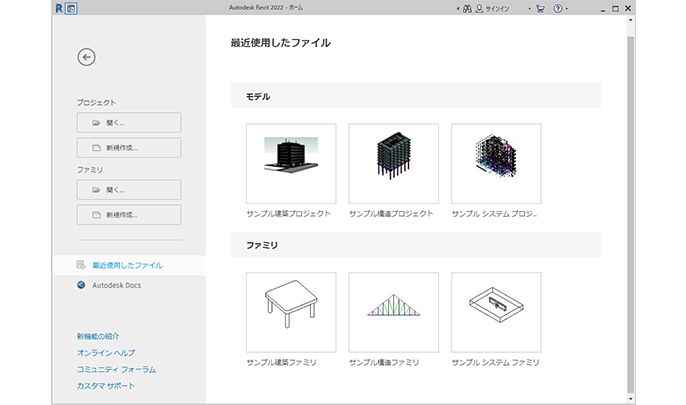Open the Autodesk App Store cart icon
Image resolution: width=686 pixels, height=405 pixels.
(x=540, y=8)
